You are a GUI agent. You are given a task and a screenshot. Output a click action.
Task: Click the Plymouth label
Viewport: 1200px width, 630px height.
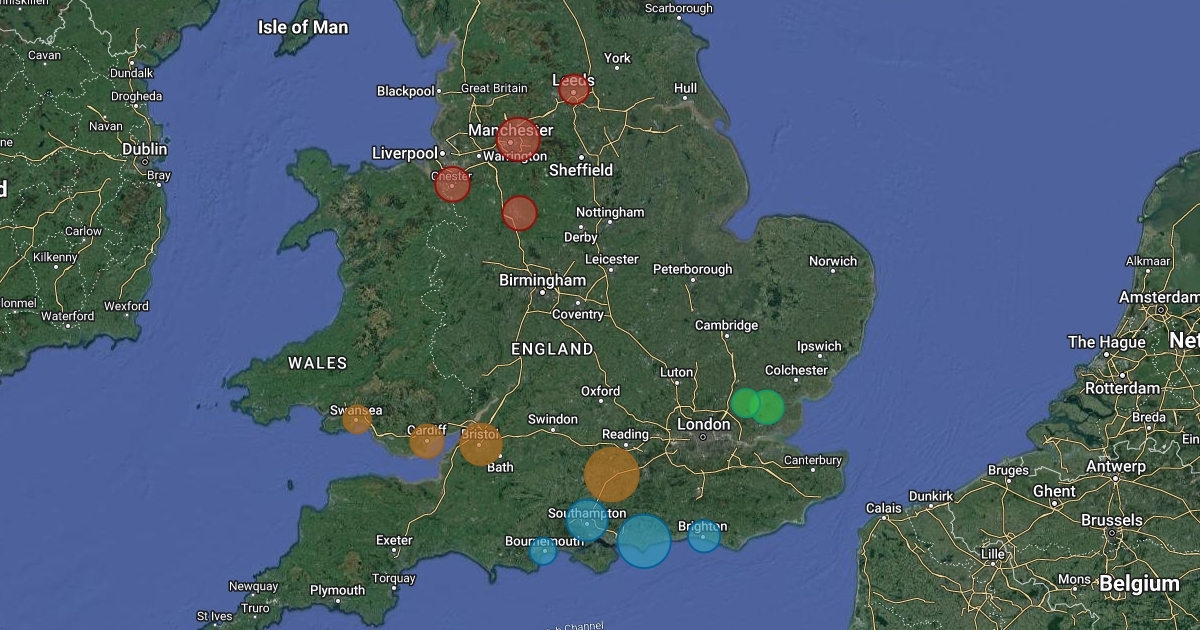[337, 590]
